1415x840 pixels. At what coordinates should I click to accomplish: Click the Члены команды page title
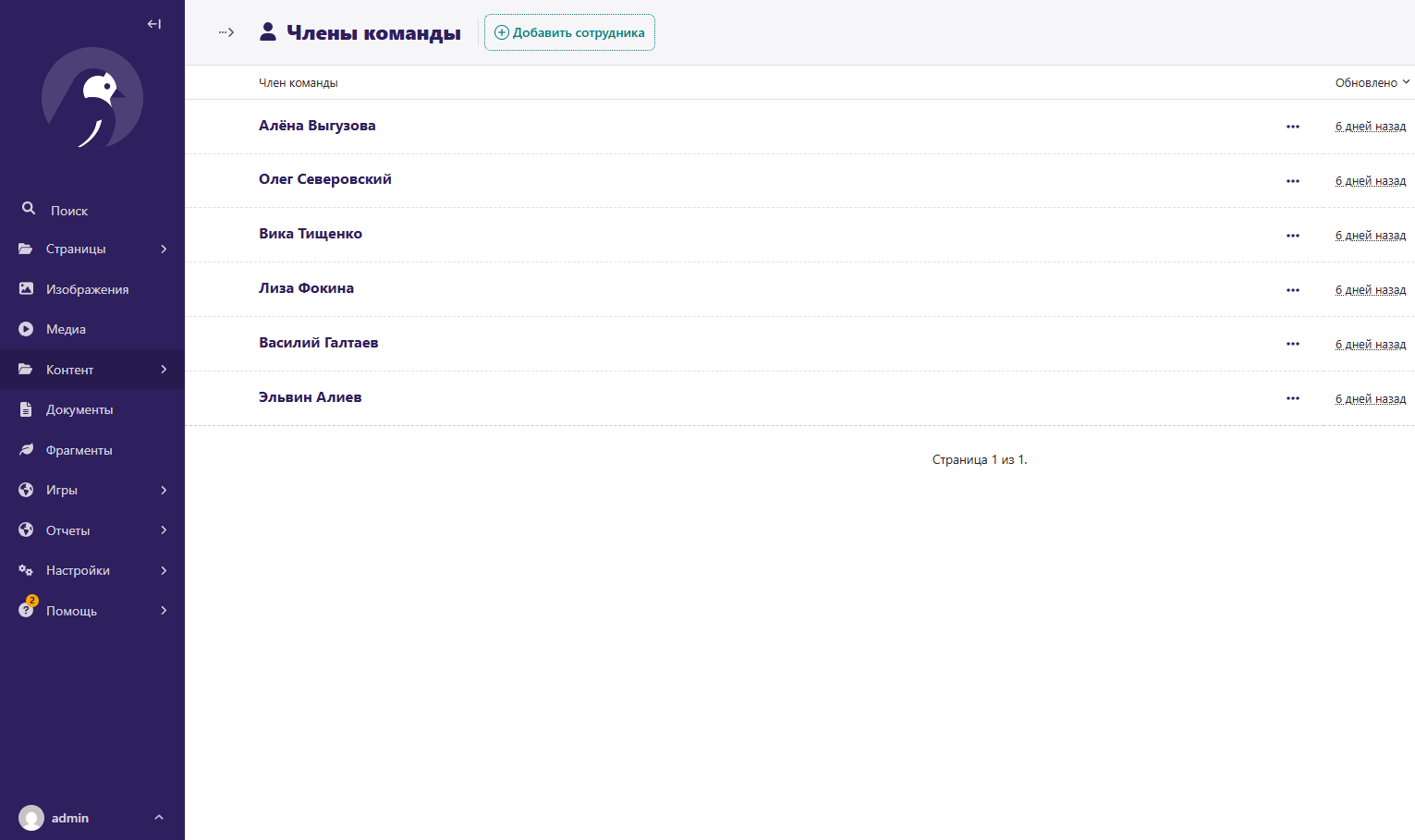pyautogui.click(x=373, y=32)
